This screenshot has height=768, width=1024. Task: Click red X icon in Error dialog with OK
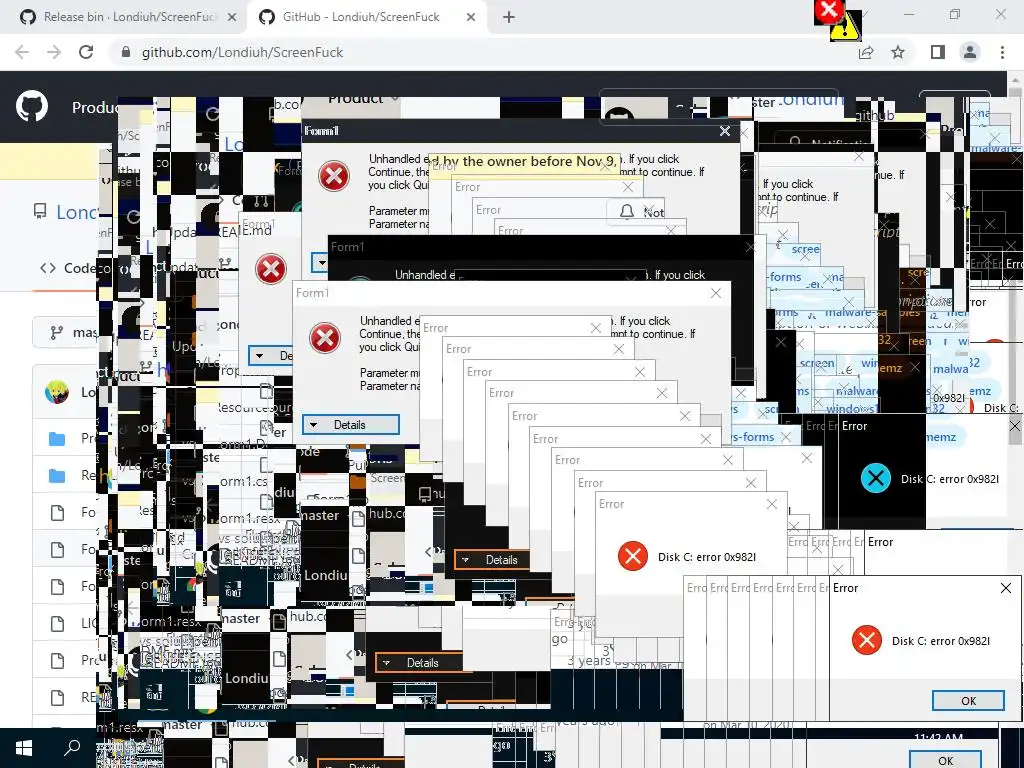[x=867, y=640]
